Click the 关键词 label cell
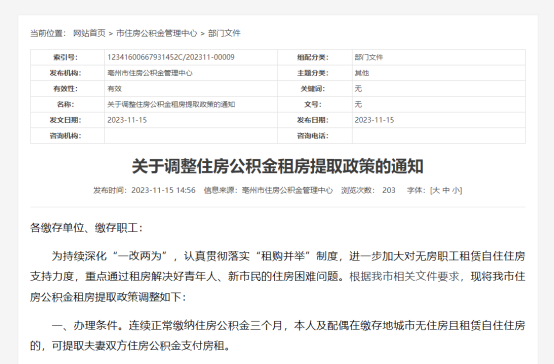Screen dimensions: 554x364 click(315, 89)
